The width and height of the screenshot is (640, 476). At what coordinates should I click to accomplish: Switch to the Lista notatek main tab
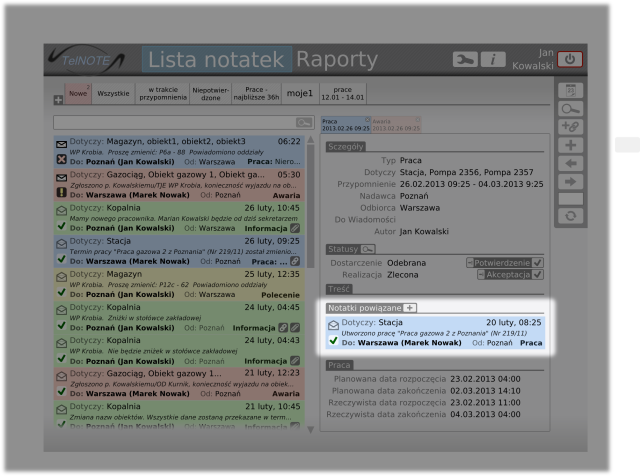[216, 60]
